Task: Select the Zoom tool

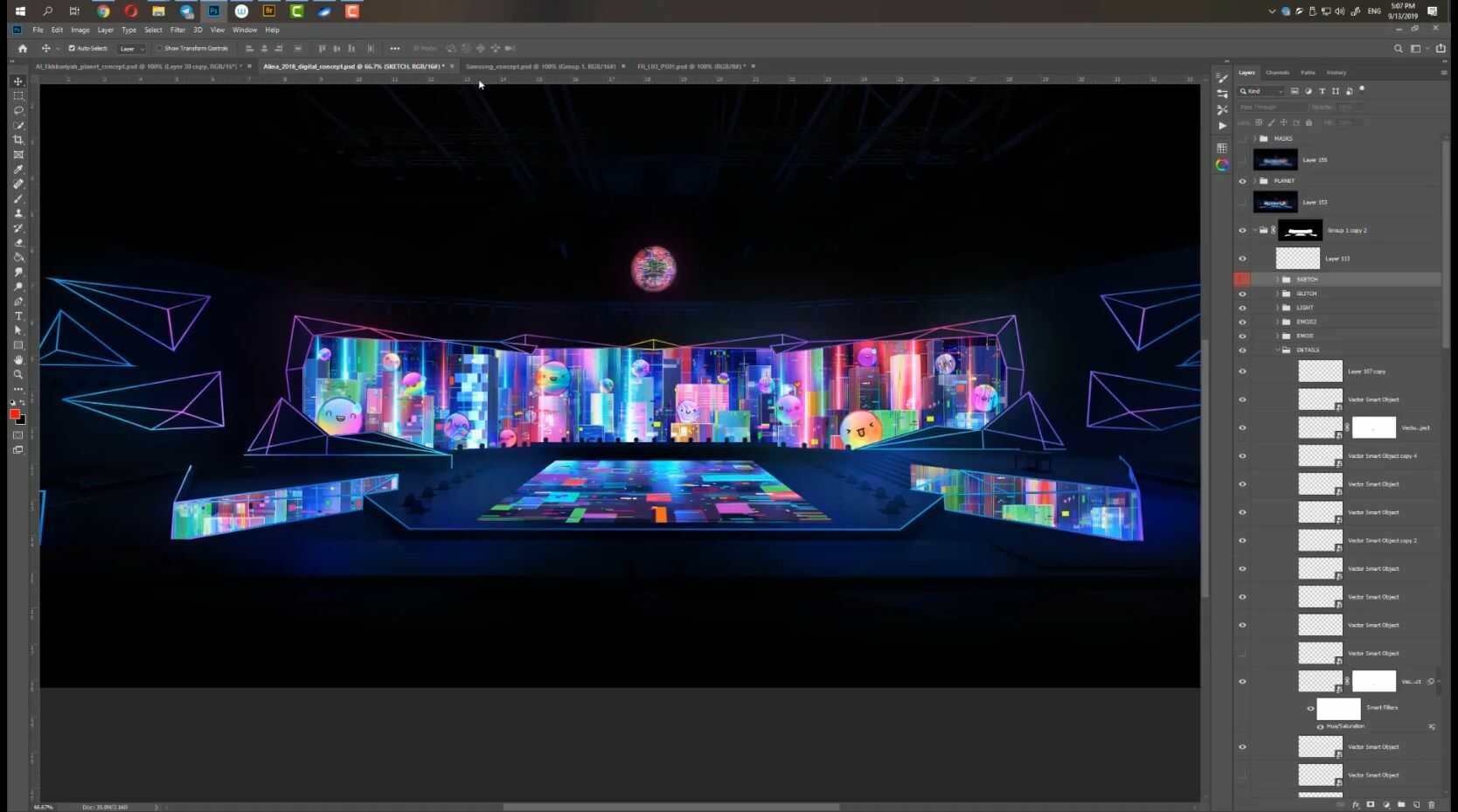Action: (18, 375)
